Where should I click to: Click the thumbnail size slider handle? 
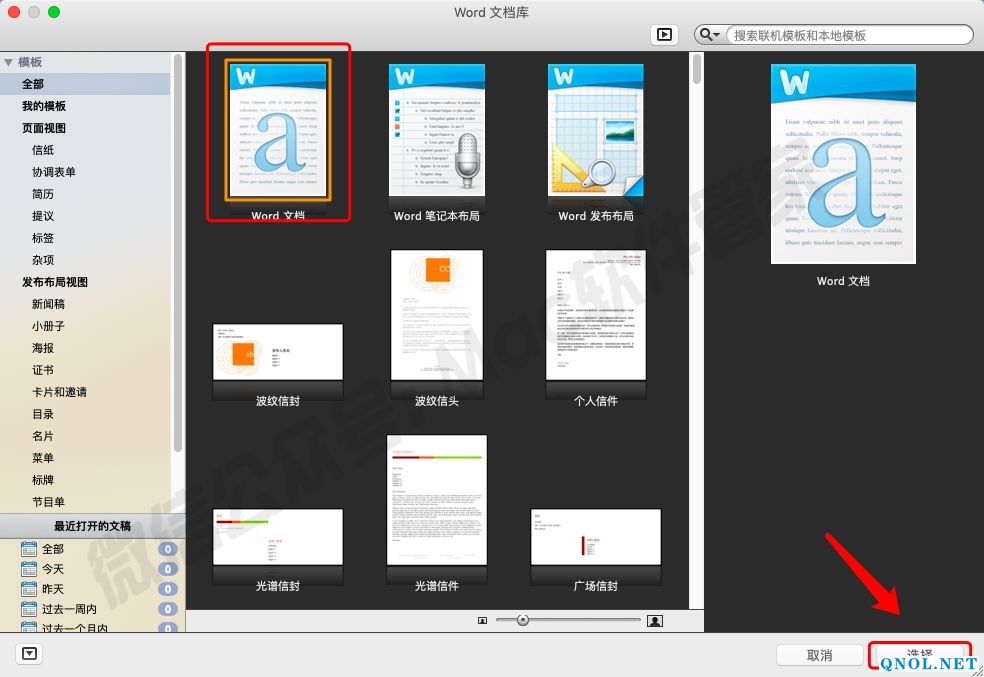[522, 621]
